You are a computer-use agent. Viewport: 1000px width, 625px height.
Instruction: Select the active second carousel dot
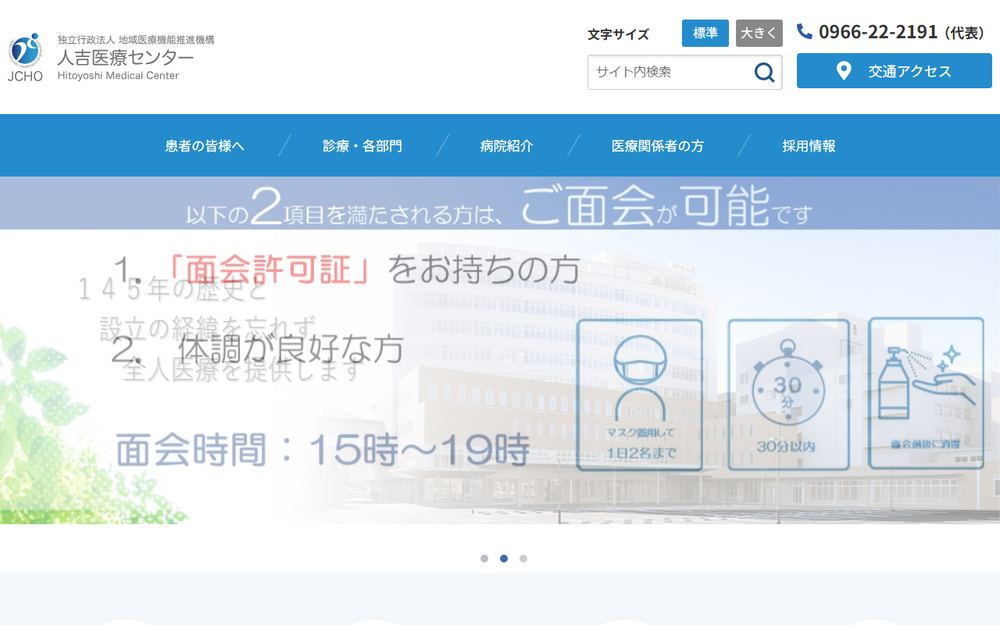click(504, 559)
